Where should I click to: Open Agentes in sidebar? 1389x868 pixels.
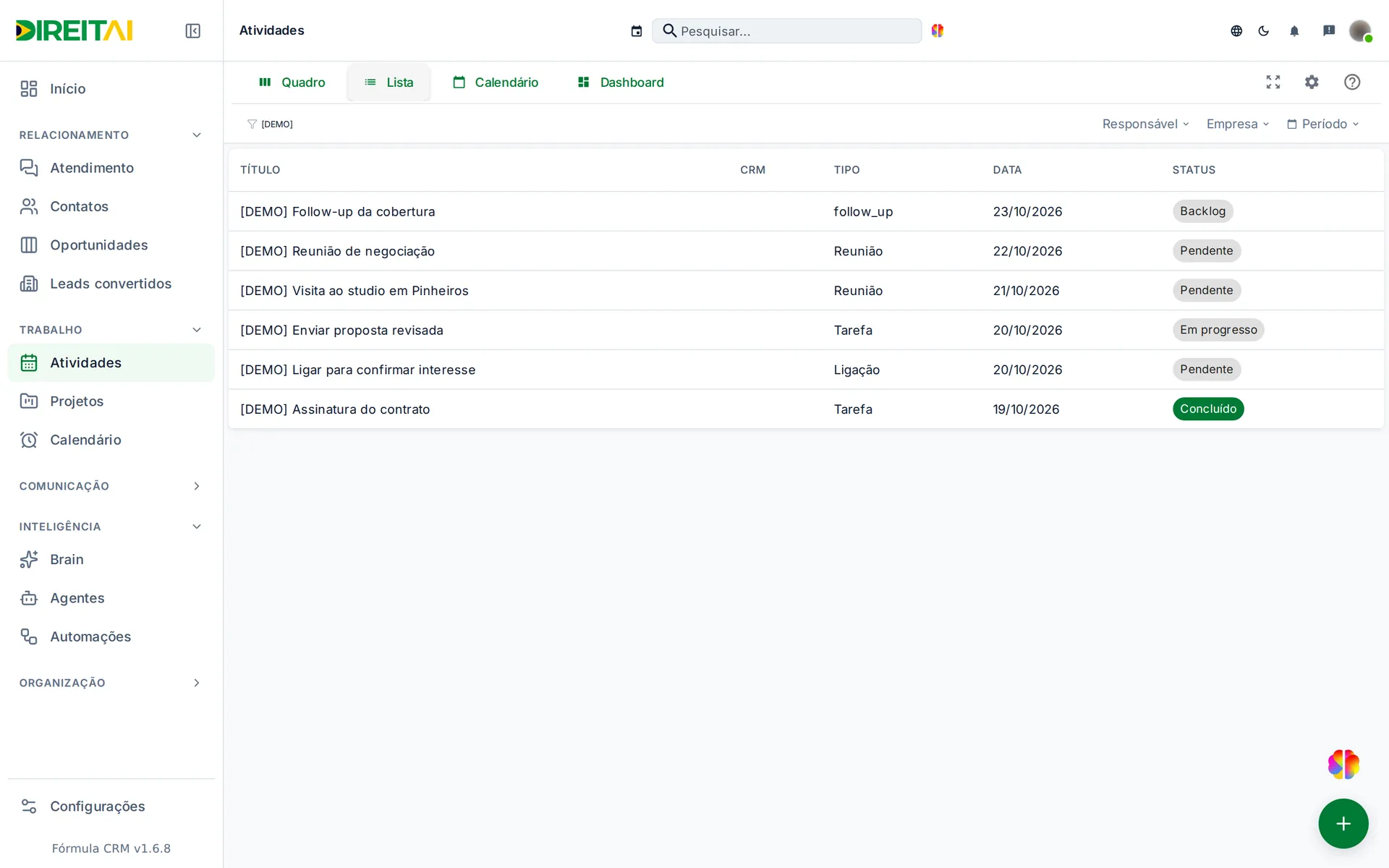point(111,598)
